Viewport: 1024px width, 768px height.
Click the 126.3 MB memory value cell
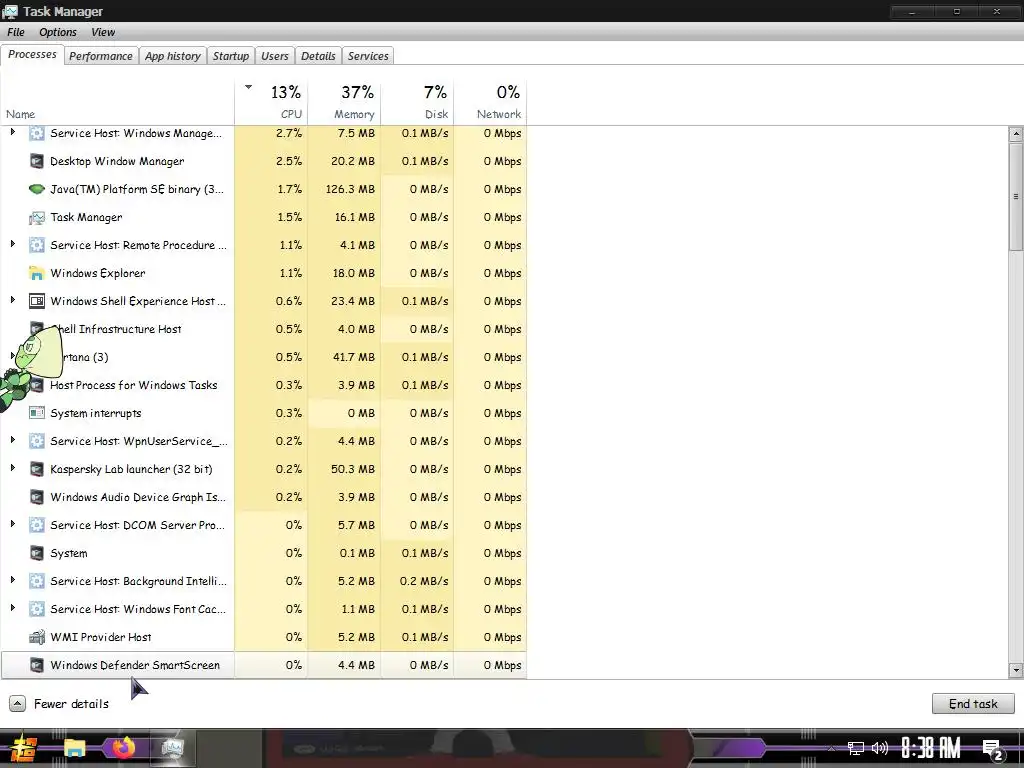click(x=344, y=189)
